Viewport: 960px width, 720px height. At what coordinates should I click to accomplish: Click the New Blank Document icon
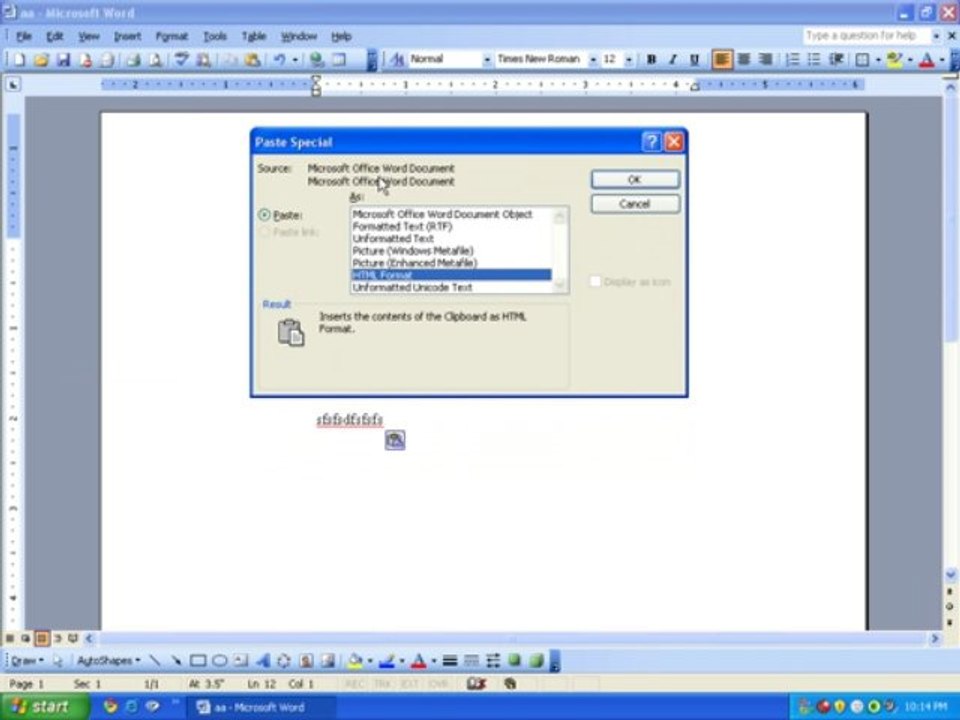19,59
